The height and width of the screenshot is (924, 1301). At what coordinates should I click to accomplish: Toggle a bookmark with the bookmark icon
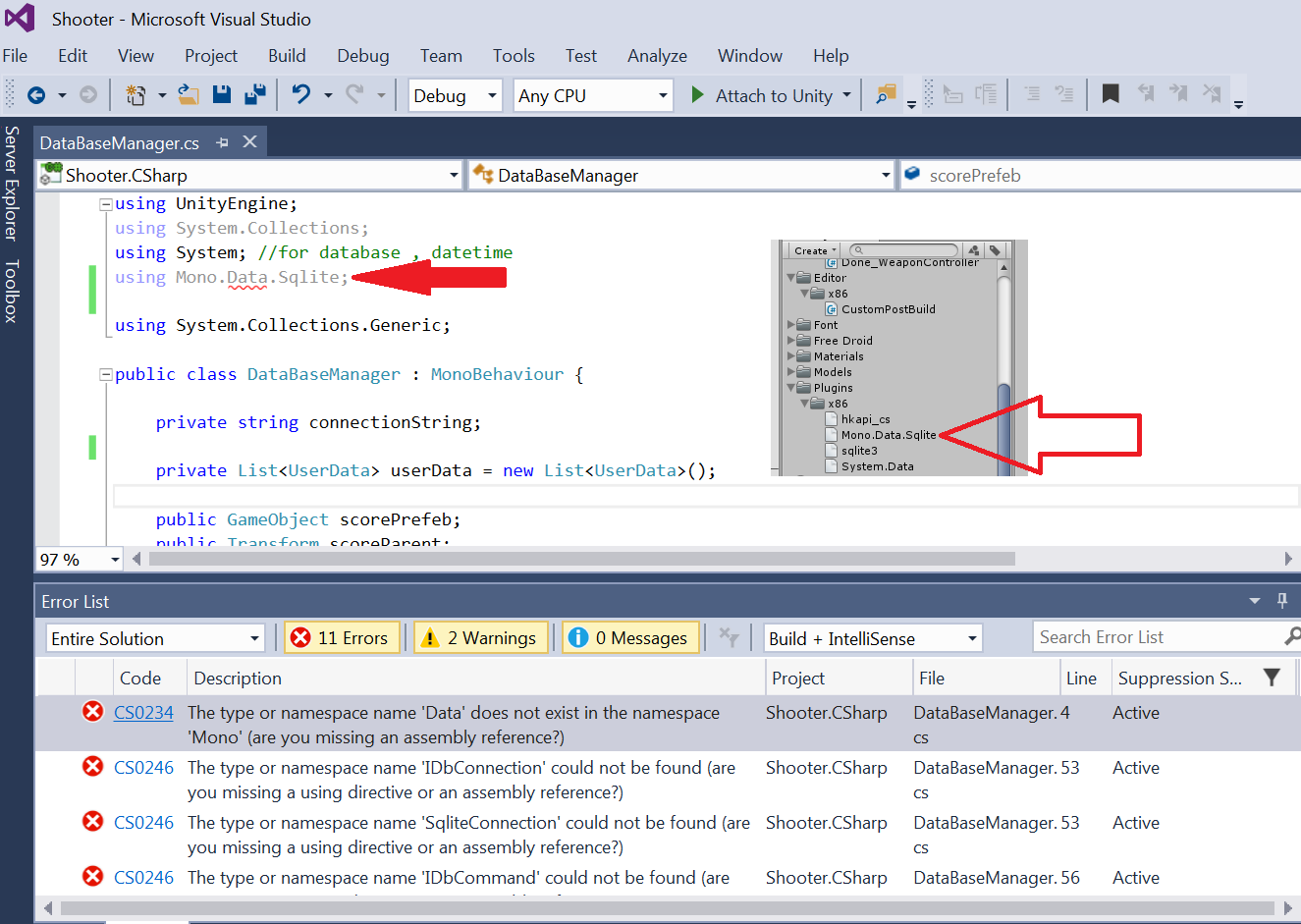[1111, 95]
